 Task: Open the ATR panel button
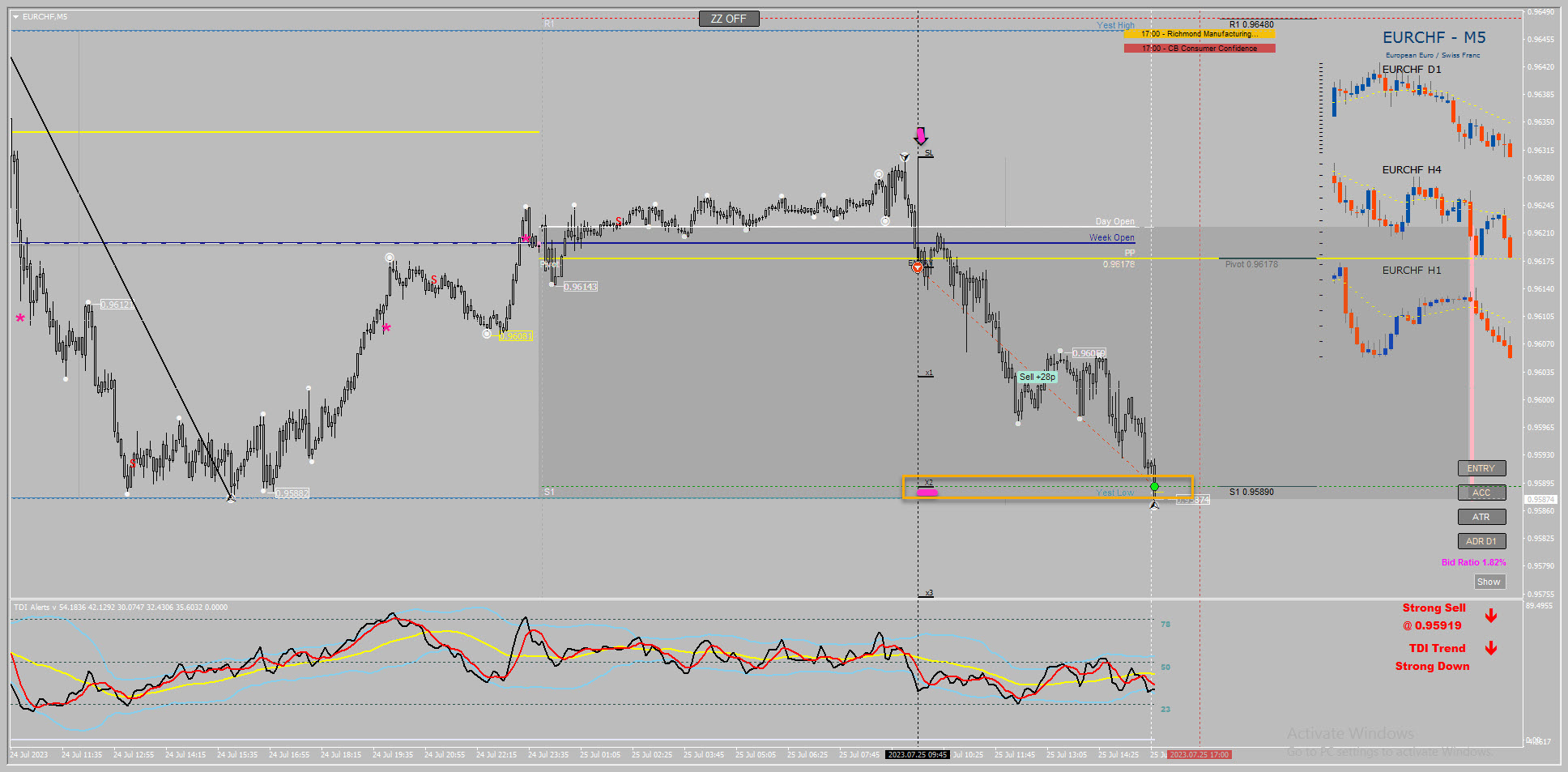tap(1481, 517)
